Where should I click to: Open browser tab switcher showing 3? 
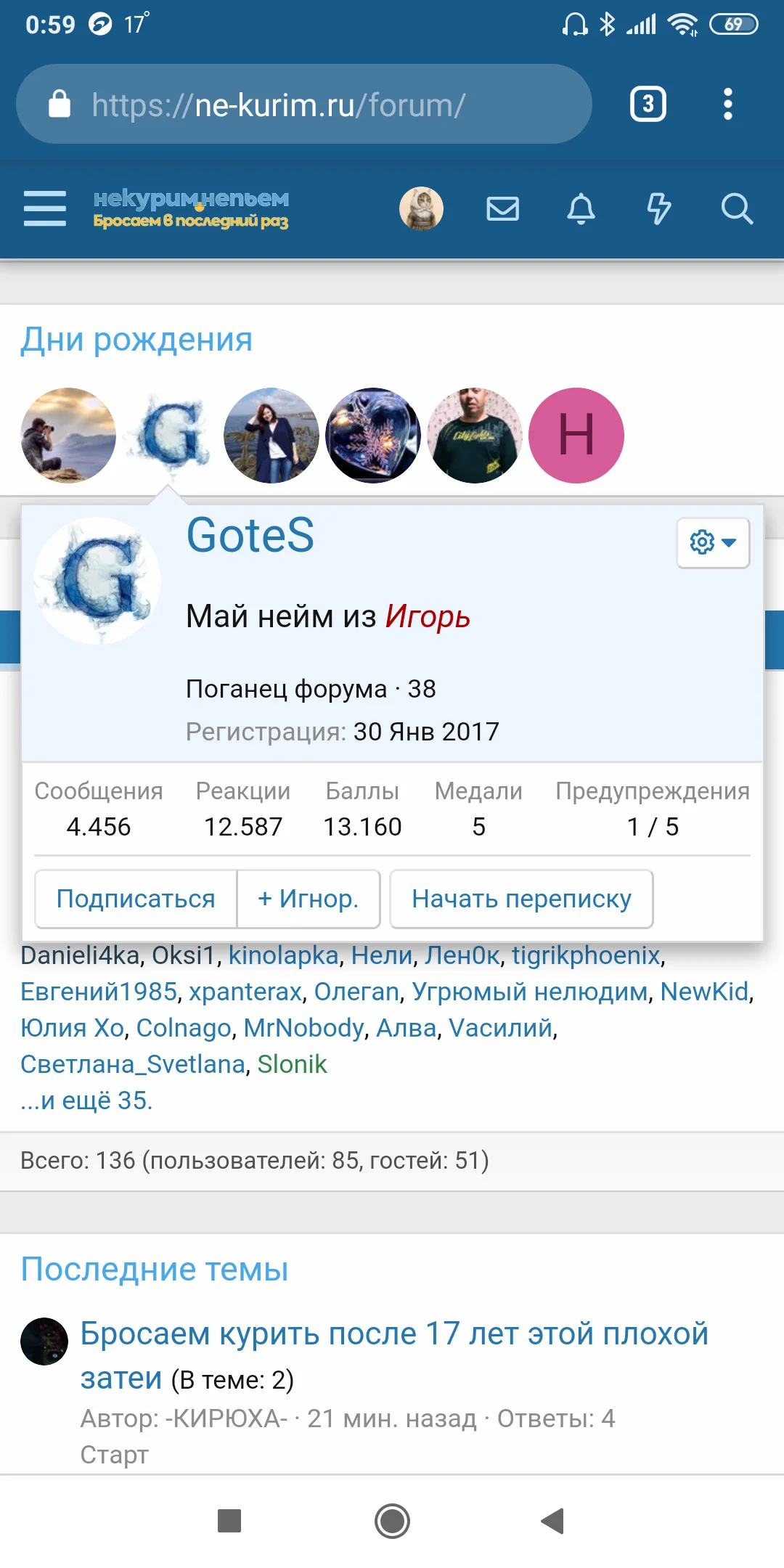point(648,104)
